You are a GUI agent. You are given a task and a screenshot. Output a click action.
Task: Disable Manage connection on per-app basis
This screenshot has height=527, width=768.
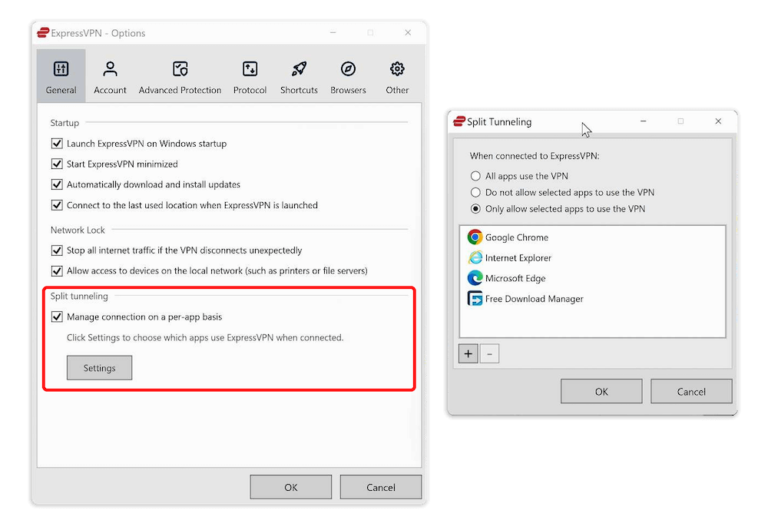[57, 317]
